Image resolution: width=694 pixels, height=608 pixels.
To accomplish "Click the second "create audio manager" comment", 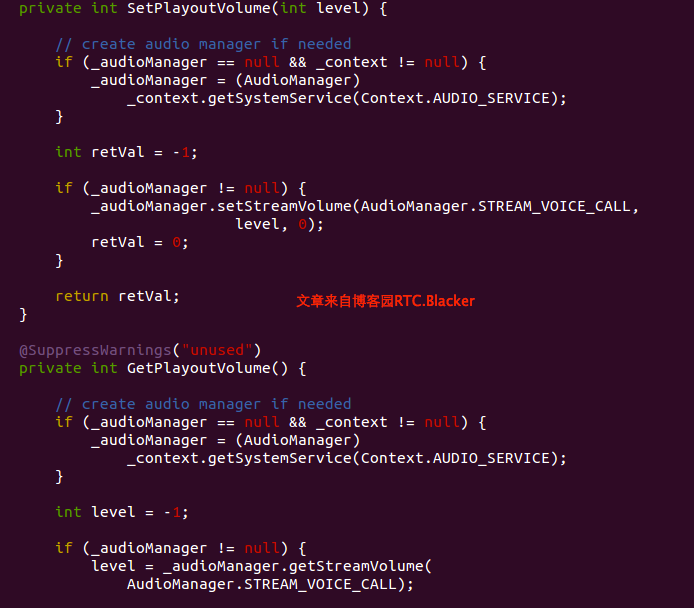I will (203, 404).
